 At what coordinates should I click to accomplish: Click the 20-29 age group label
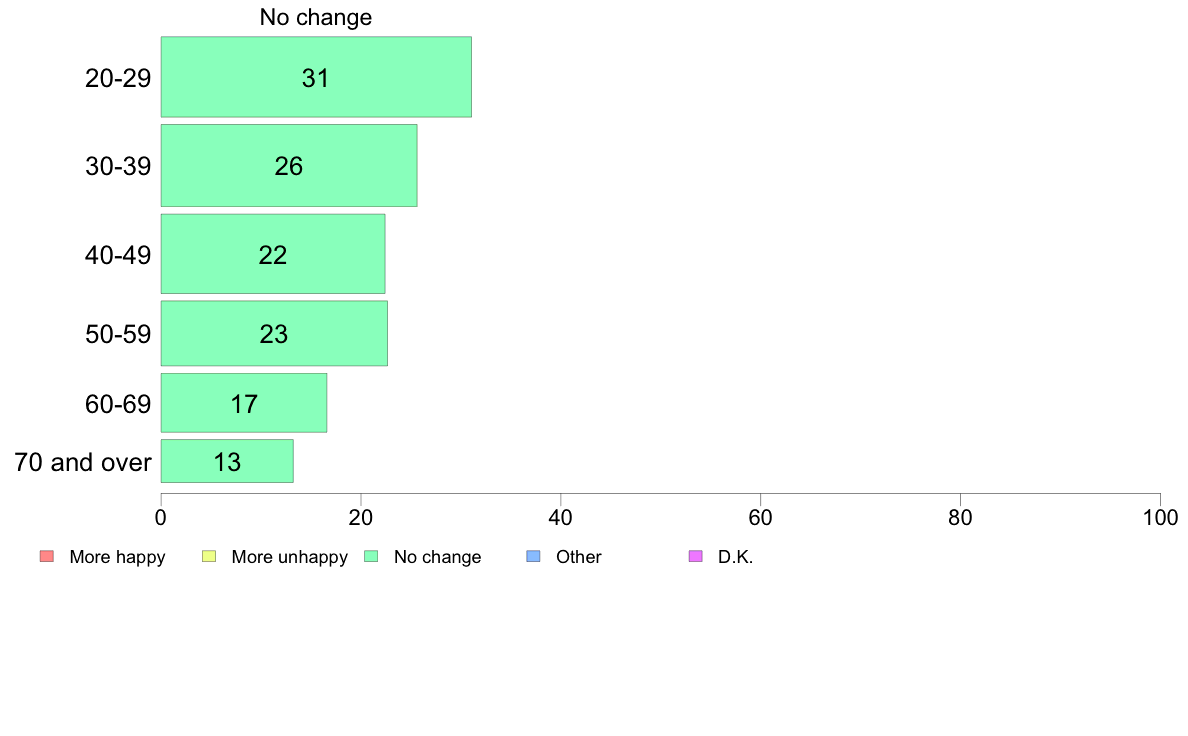tap(118, 78)
